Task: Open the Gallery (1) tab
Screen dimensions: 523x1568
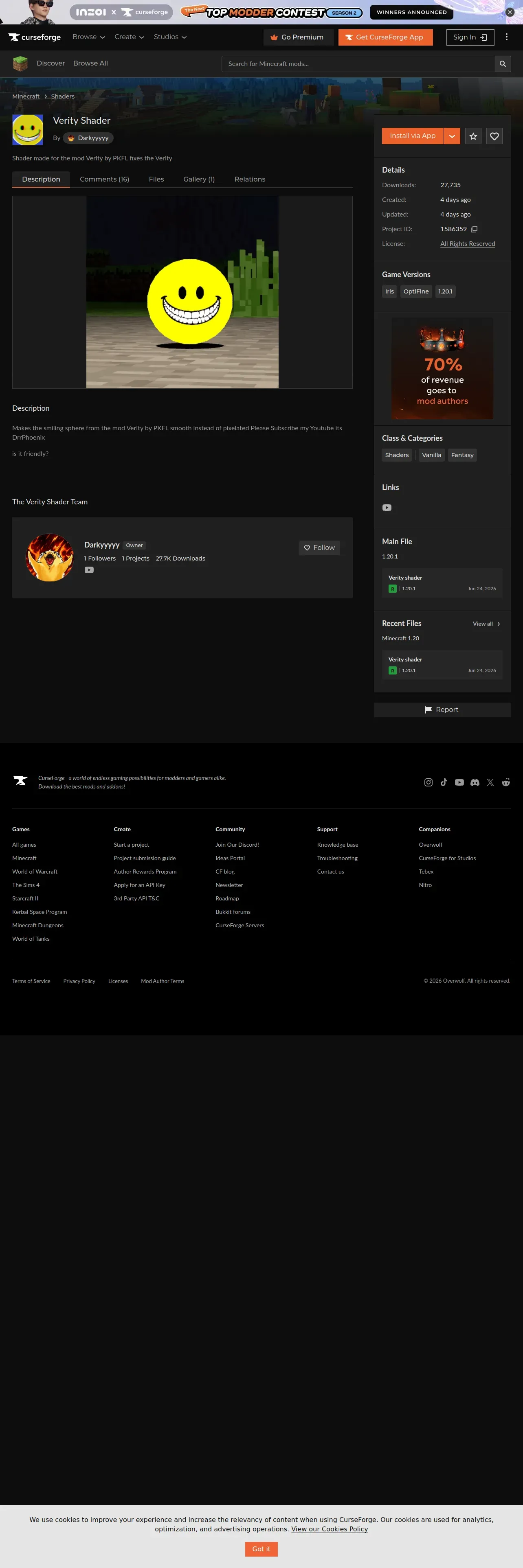Action: point(199,180)
